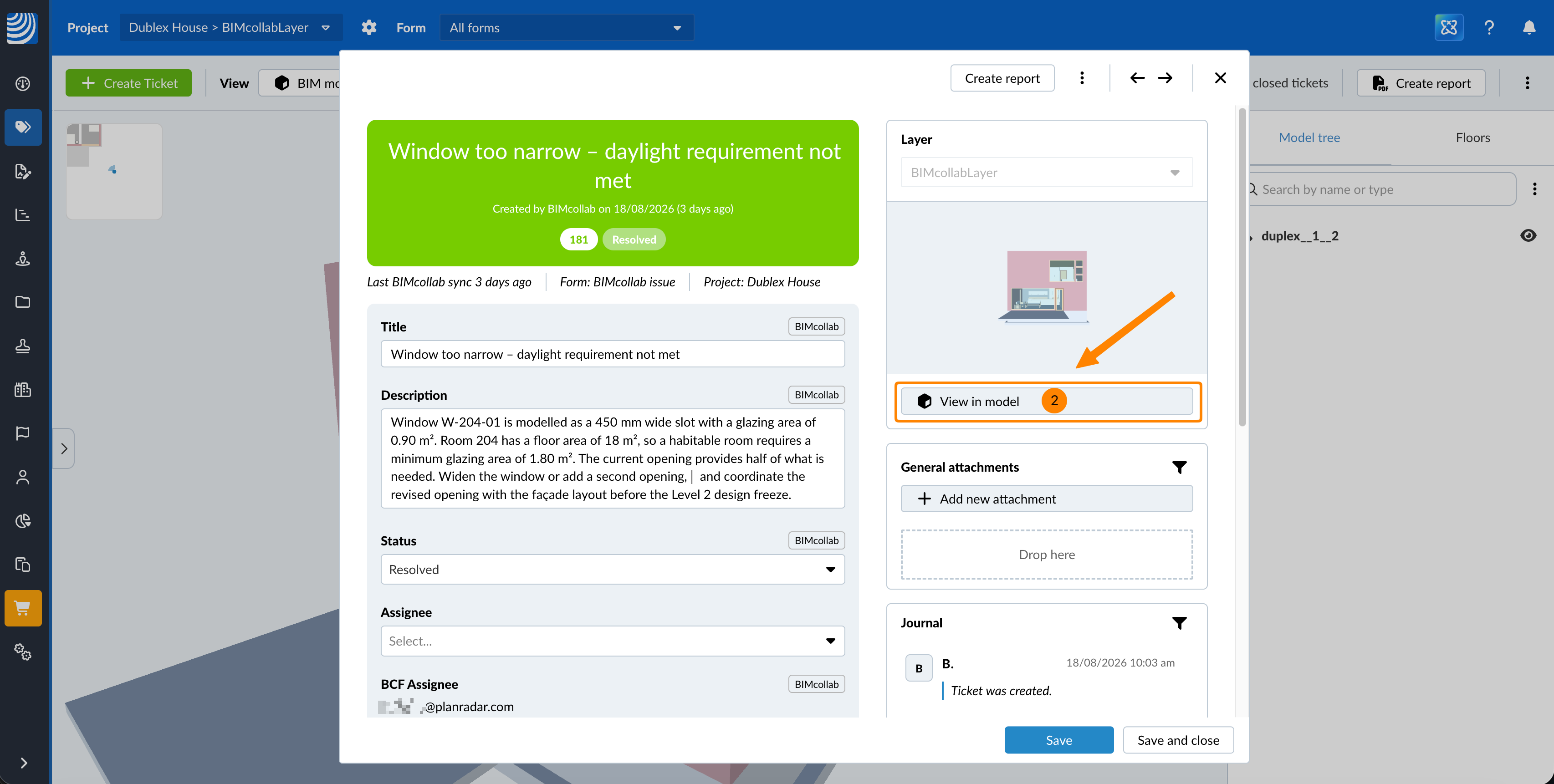Go to next ticket with right arrow
The height and width of the screenshot is (784, 1554).
coord(1165,78)
